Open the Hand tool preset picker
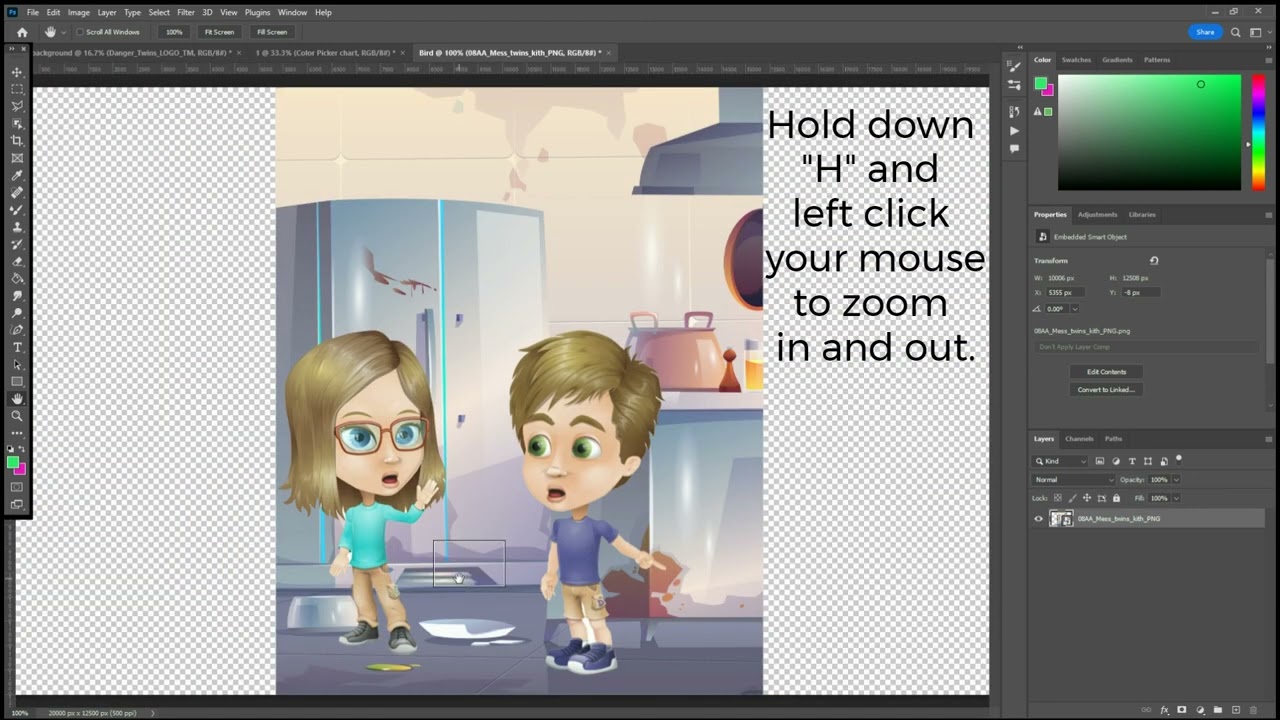 [x=54, y=32]
